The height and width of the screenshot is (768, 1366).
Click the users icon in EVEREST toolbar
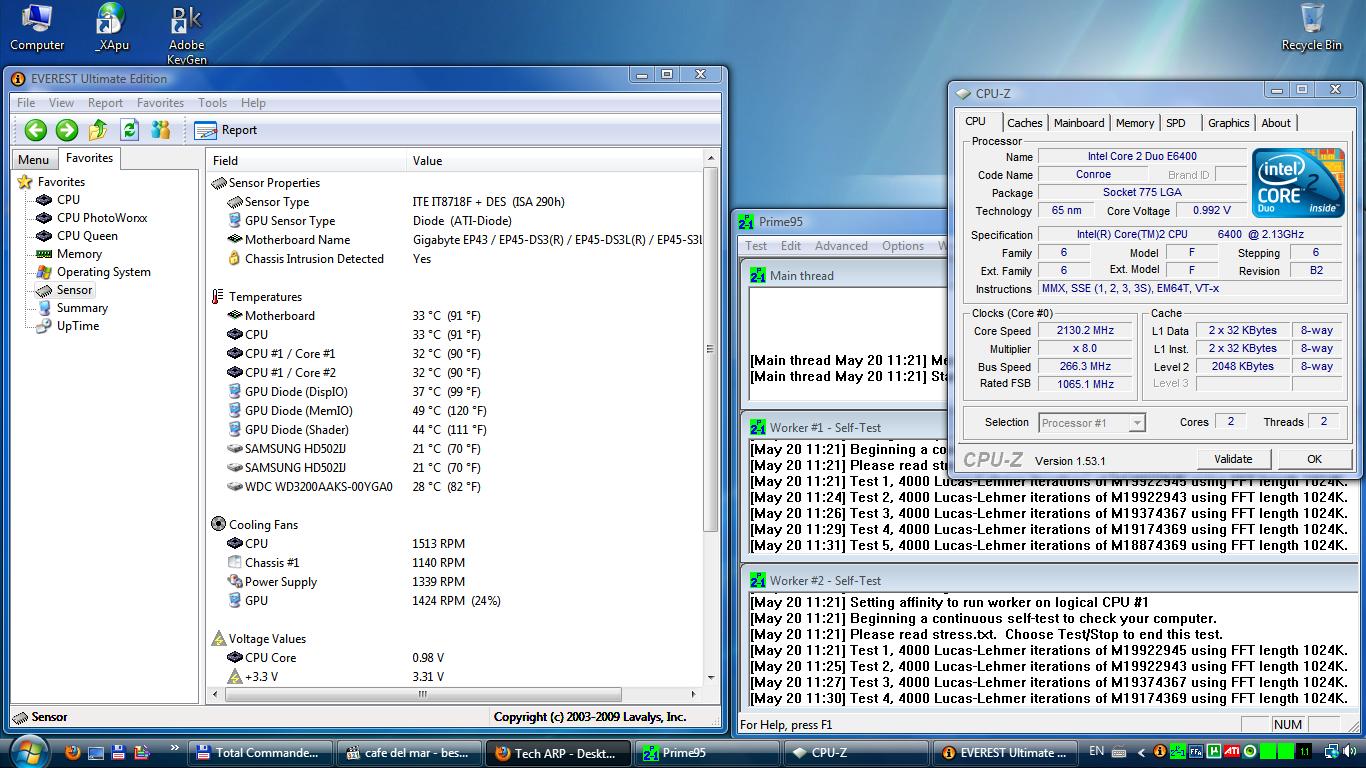160,130
